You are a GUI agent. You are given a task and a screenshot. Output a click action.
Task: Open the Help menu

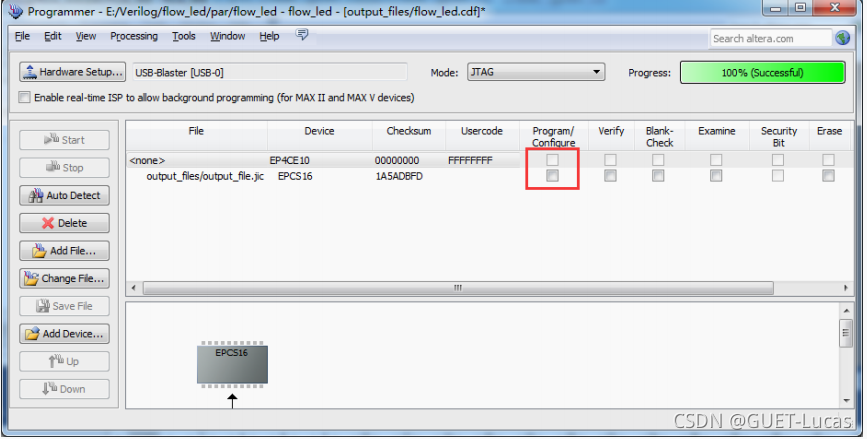pyautogui.click(x=269, y=36)
